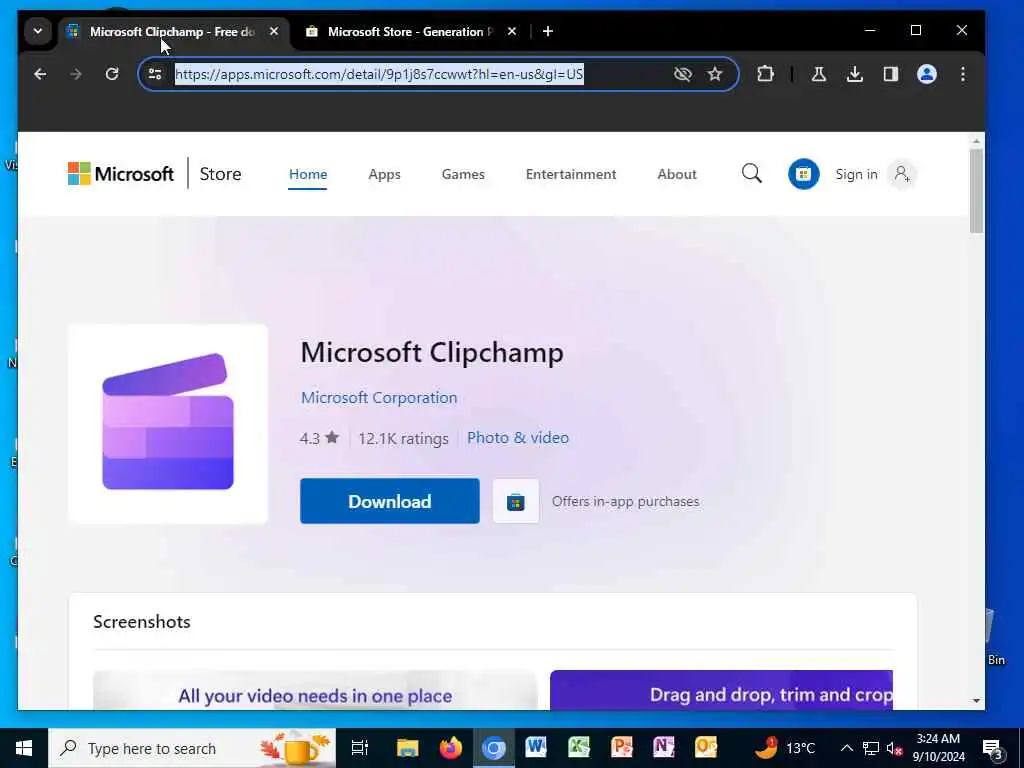Open Word from the taskbar
The height and width of the screenshot is (768, 1024).
tap(536, 747)
